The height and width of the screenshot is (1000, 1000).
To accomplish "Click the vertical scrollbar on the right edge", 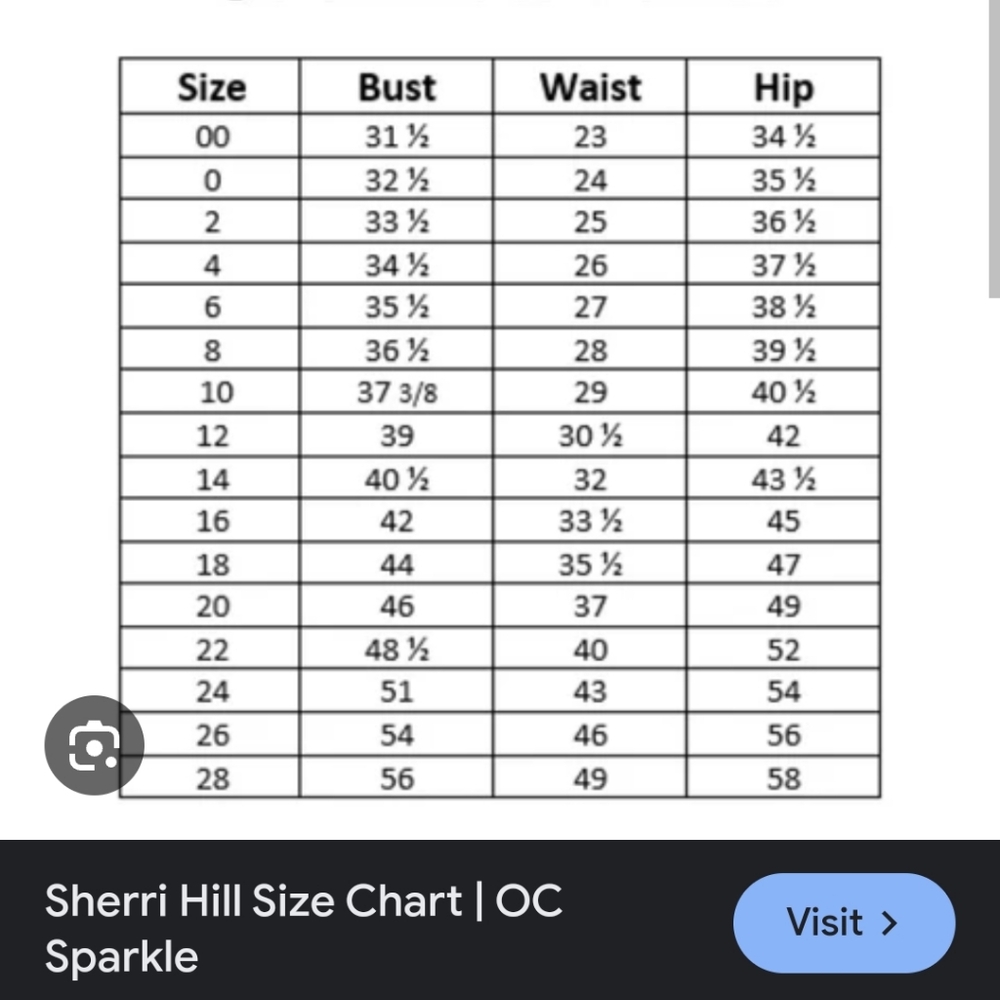I will (x=994, y=149).
